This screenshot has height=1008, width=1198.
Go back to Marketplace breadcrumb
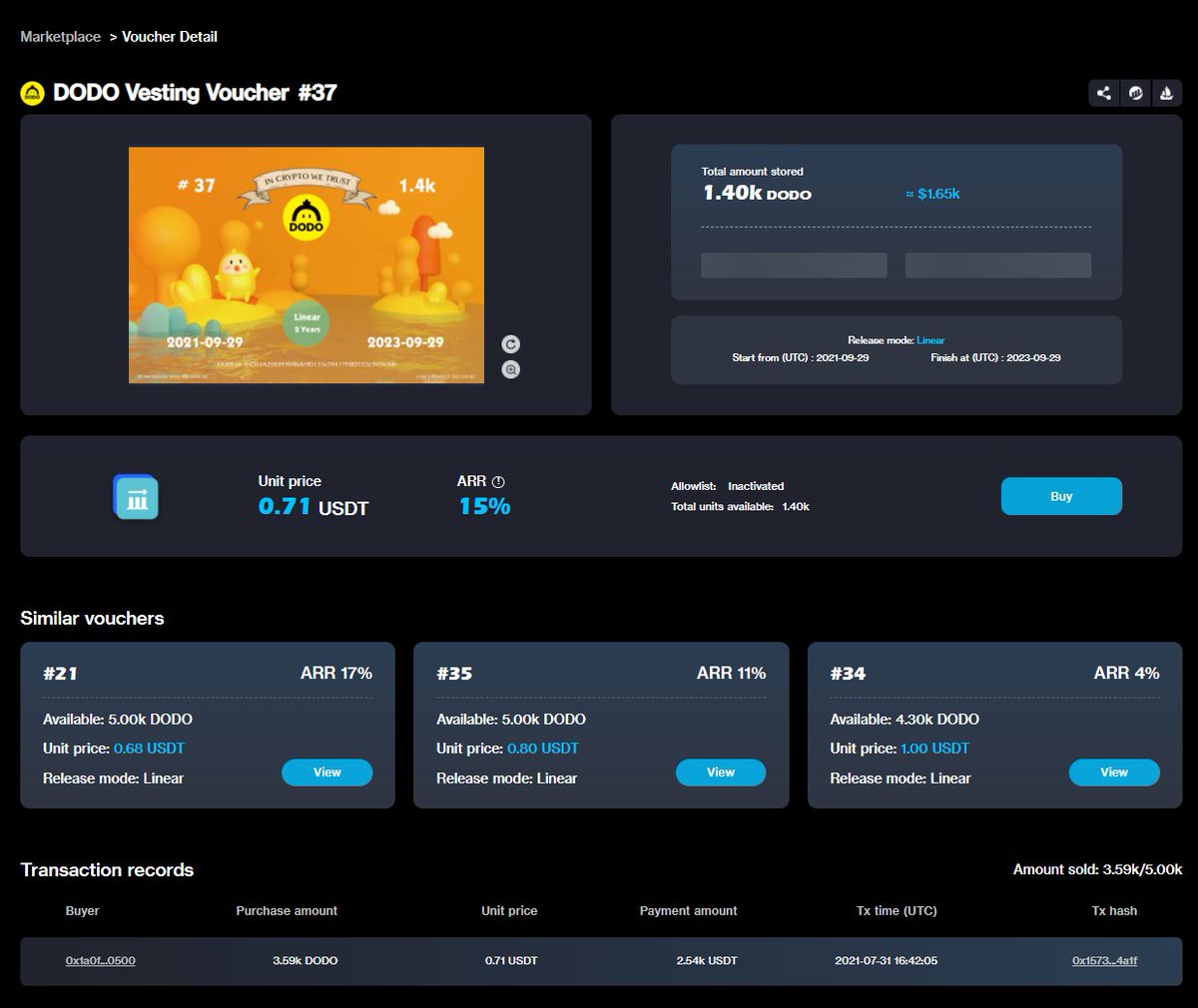[x=60, y=37]
